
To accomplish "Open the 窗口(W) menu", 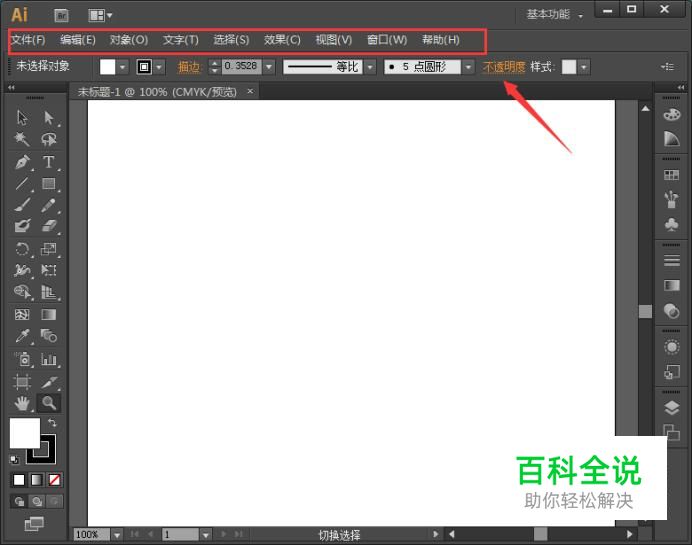I will tap(387, 40).
